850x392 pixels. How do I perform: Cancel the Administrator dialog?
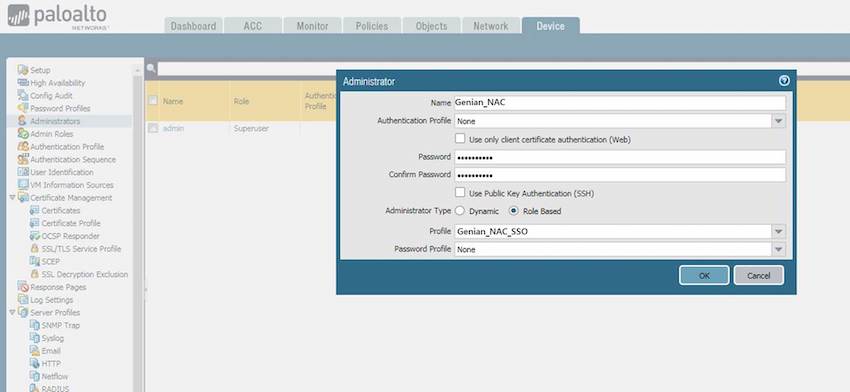758,275
